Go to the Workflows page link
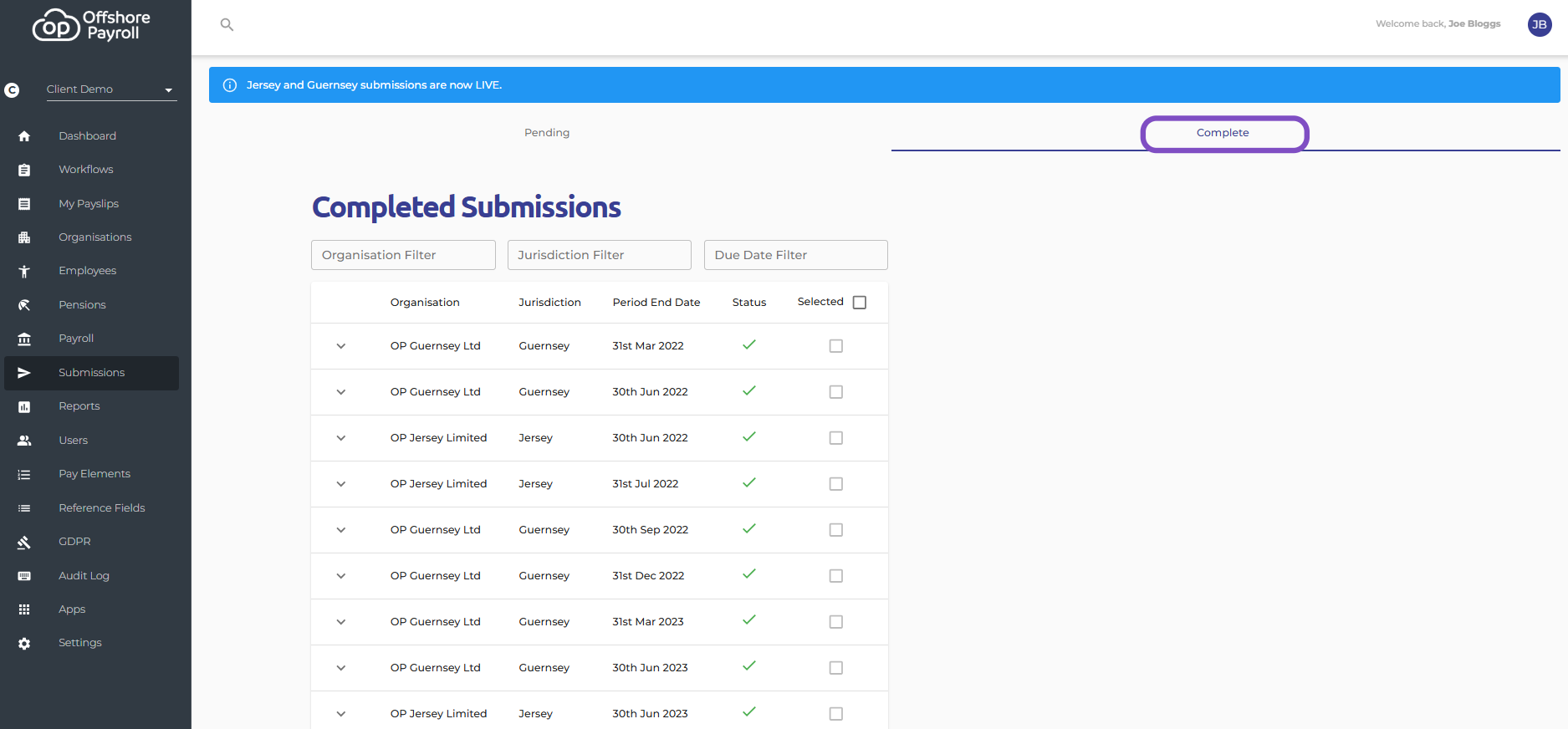 coord(86,170)
